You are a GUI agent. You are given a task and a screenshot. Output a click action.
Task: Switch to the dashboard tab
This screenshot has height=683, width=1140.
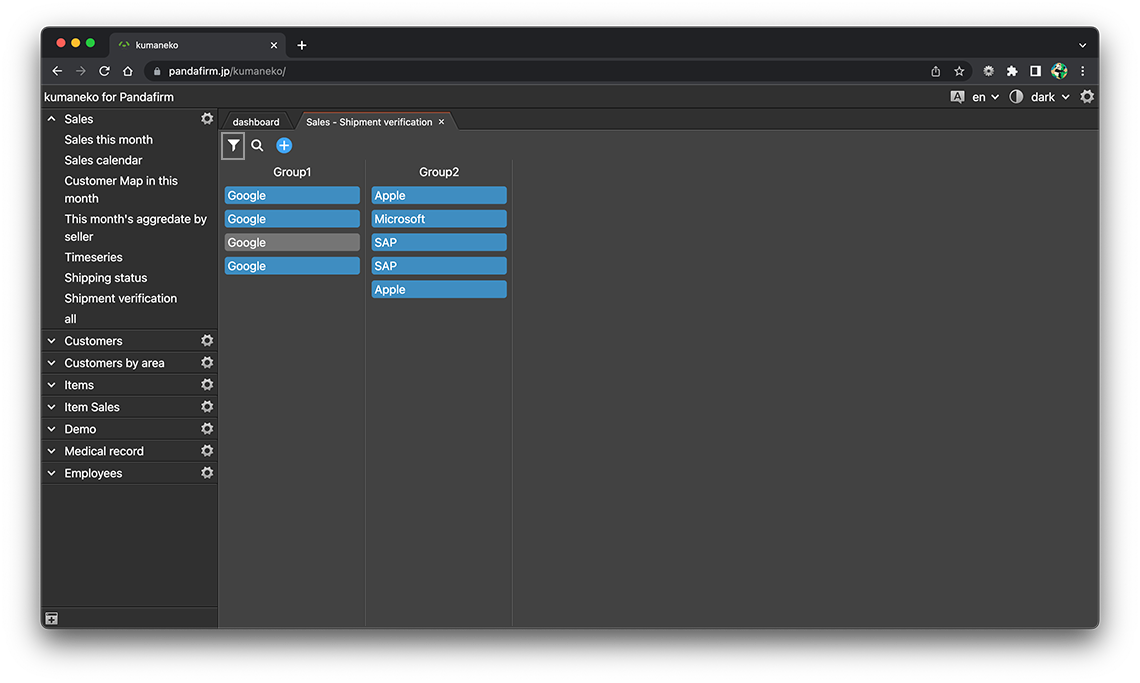(x=256, y=122)
